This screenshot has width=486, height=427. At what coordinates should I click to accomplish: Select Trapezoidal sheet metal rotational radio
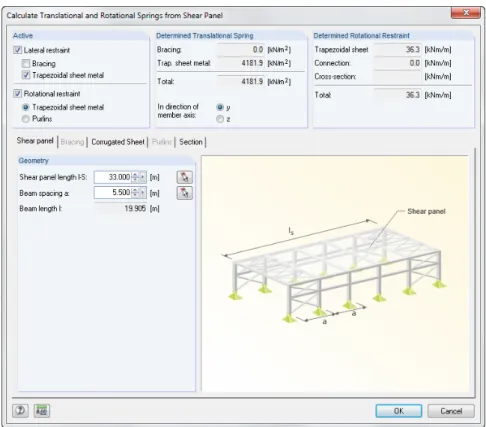(26, 107)
